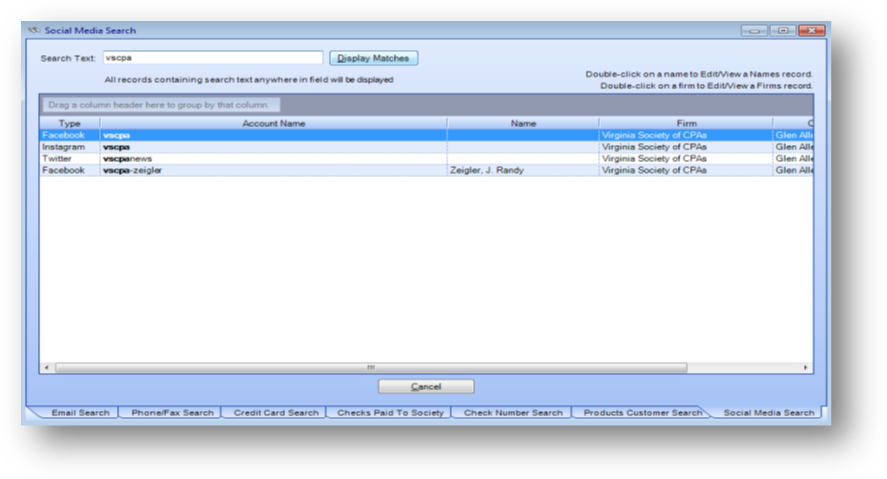Sort by the Account Name column header

pos(274,123)
